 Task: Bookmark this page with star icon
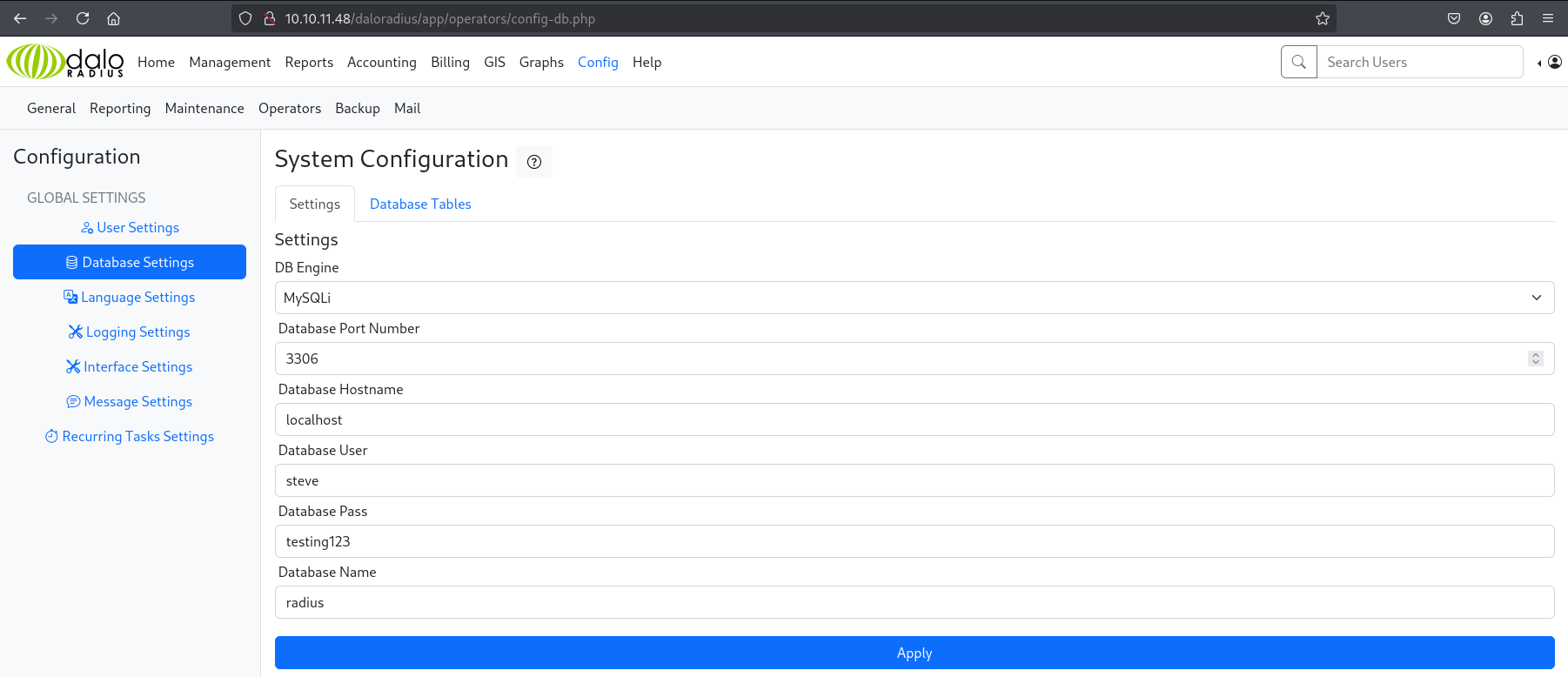pos(1322,18)
